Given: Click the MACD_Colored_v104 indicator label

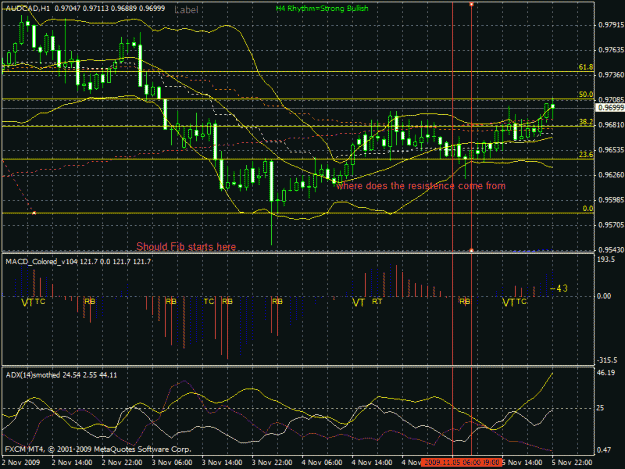Looking at the screenshot, I should point(78,261).
